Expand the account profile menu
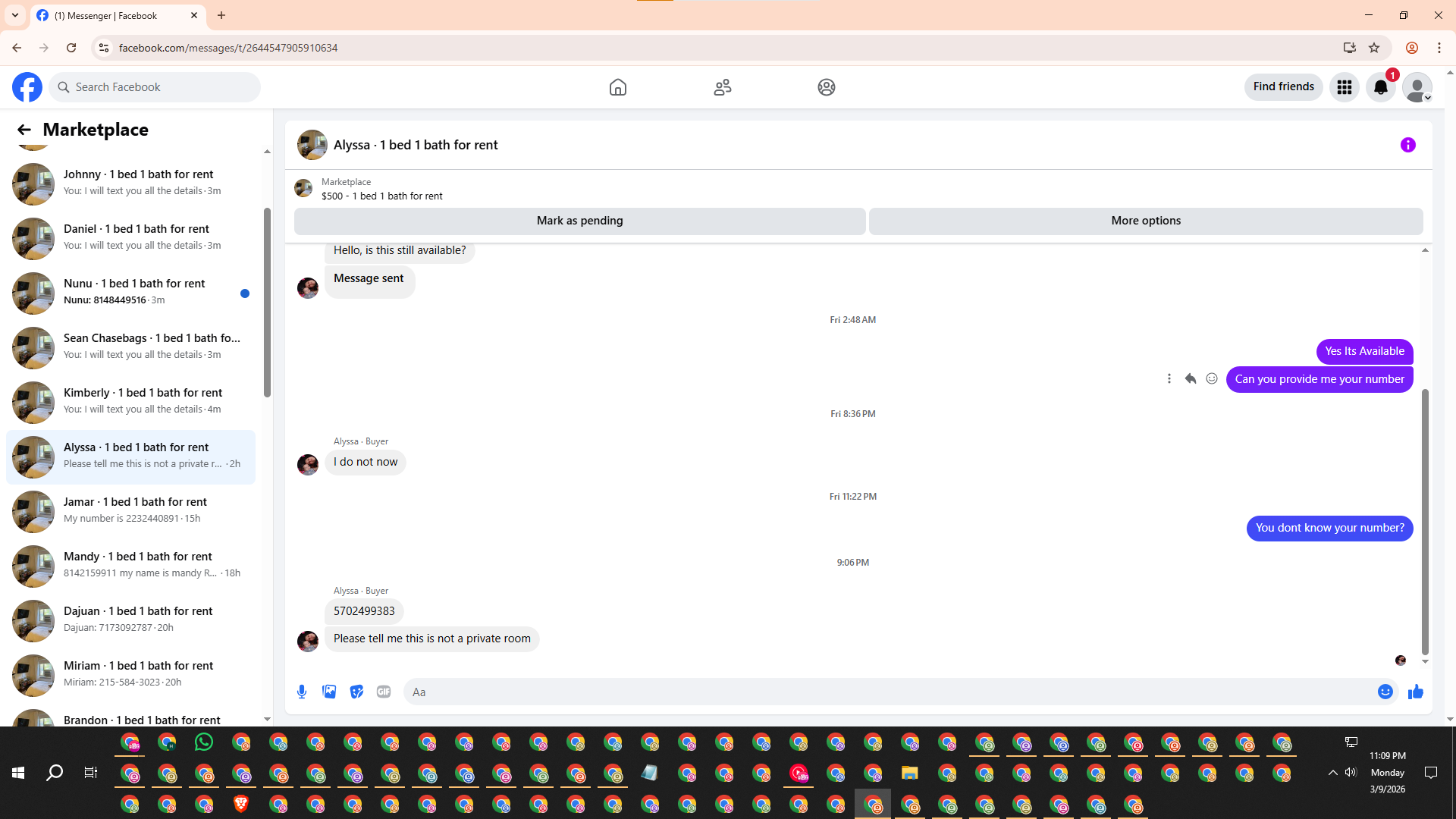Viewport: 1456px width, 819px height. pyautogui.click(x=1417, y=87)
